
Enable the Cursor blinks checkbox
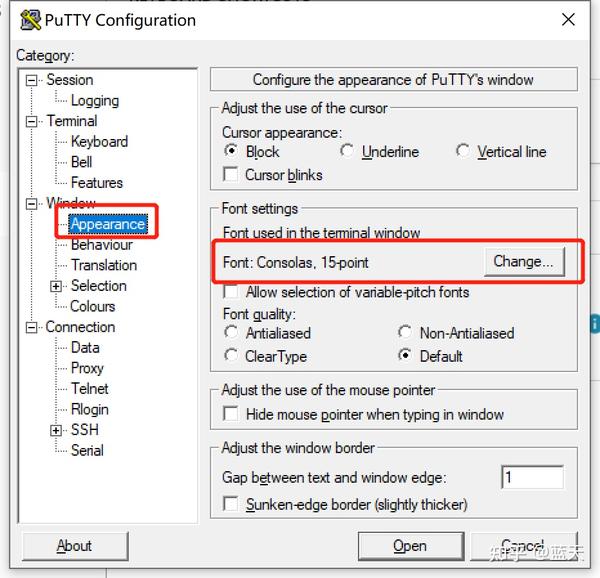230,174
